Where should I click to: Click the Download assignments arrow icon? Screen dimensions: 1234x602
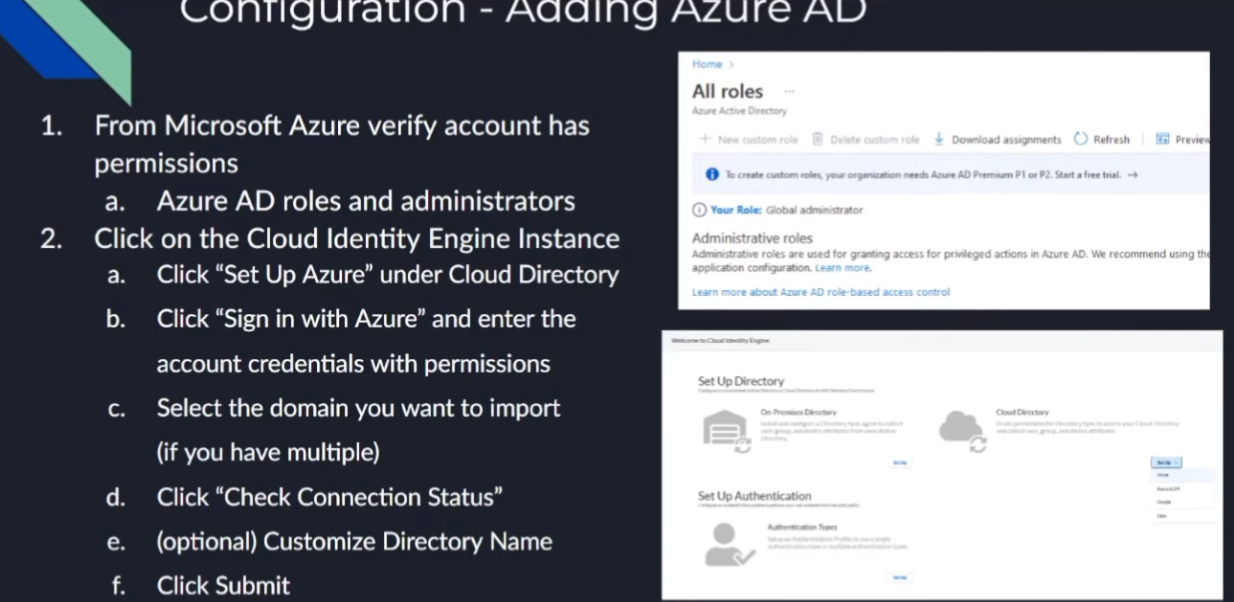pyautogui.click(x=939, y=140)
